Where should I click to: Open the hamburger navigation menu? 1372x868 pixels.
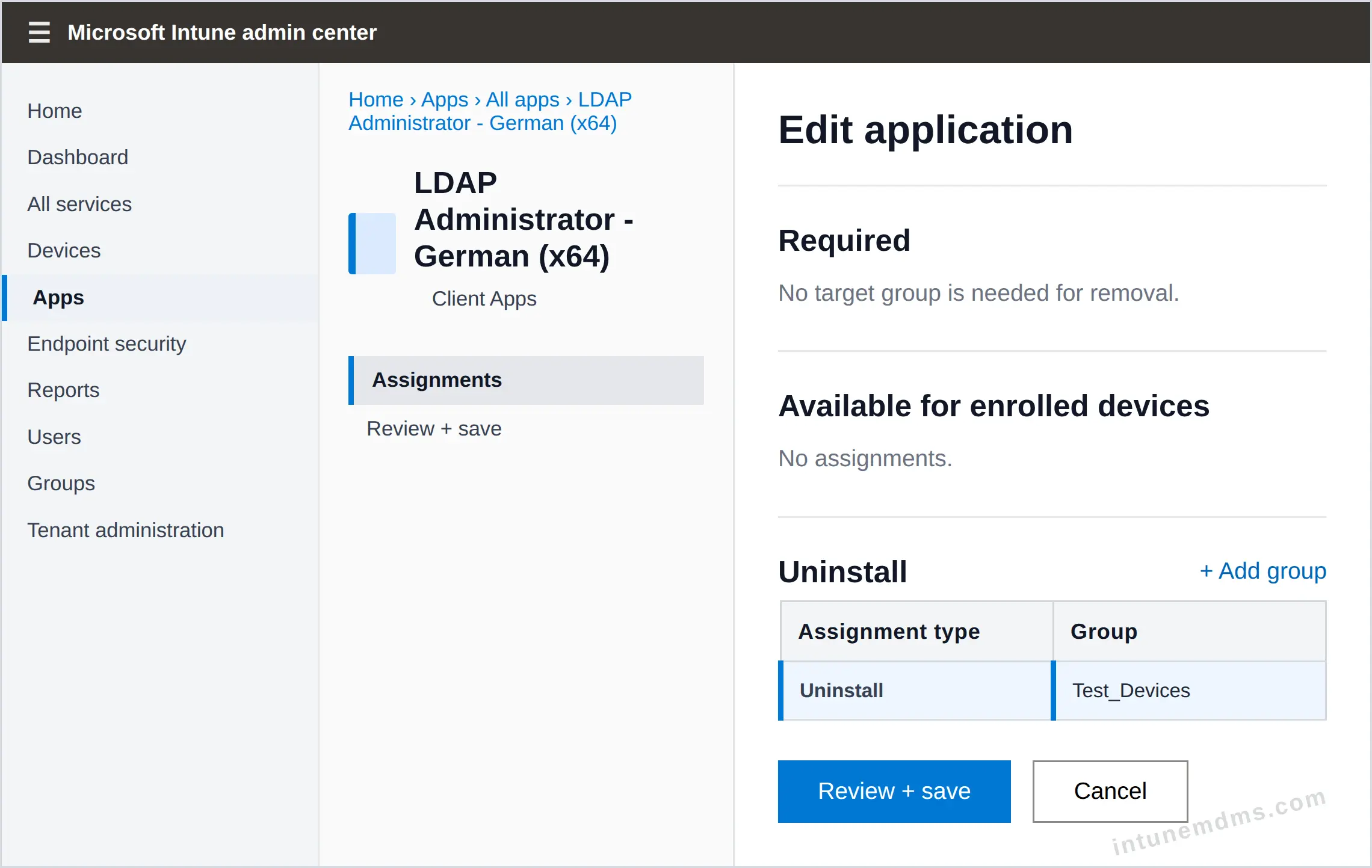39,32
